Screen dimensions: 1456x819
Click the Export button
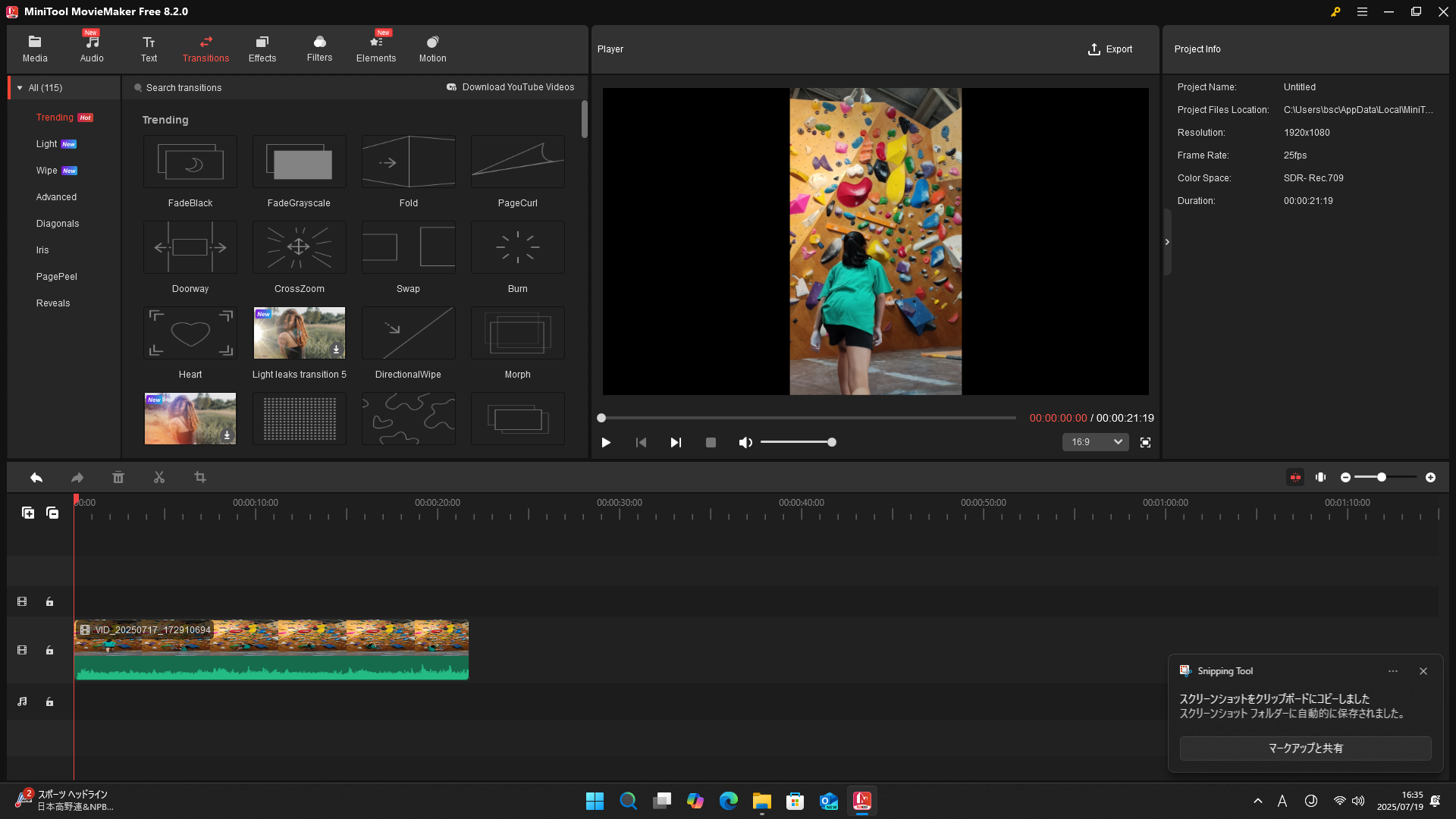coord(1110,49)
